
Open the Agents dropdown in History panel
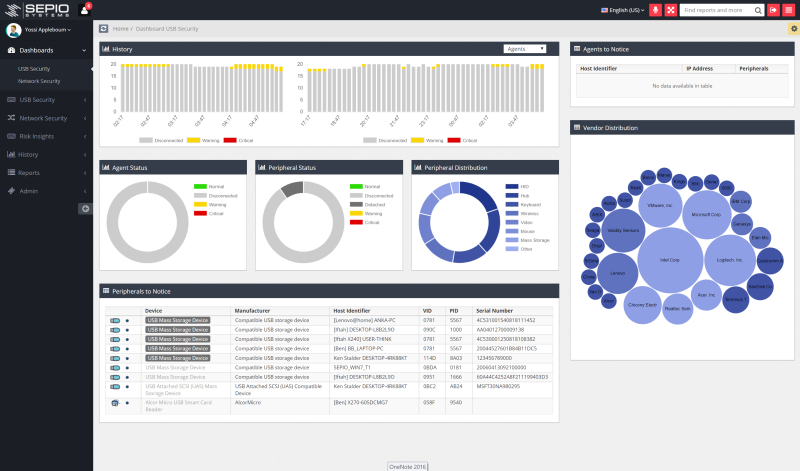(524, 49)
